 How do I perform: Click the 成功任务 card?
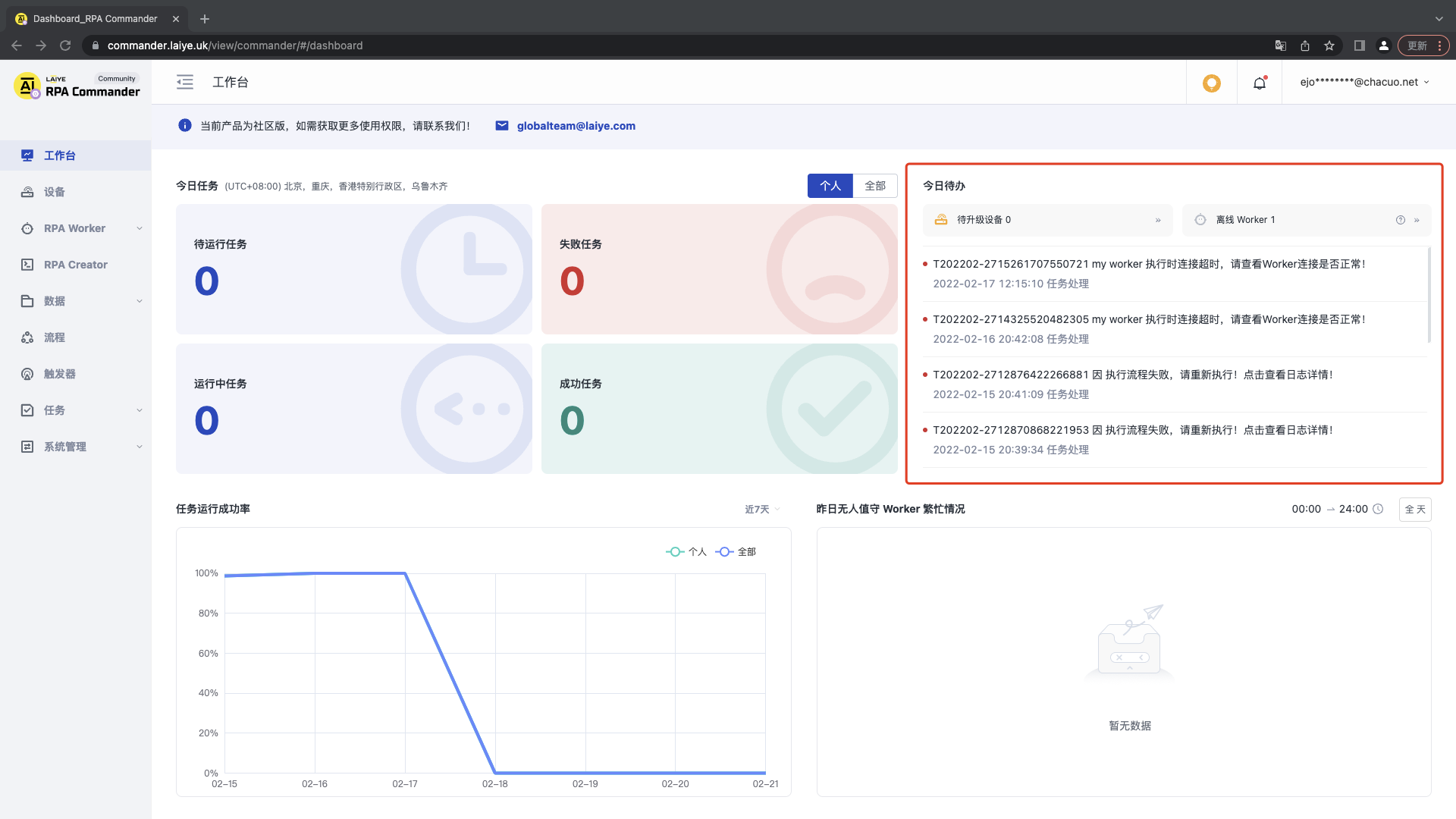[x=720, y=409]
